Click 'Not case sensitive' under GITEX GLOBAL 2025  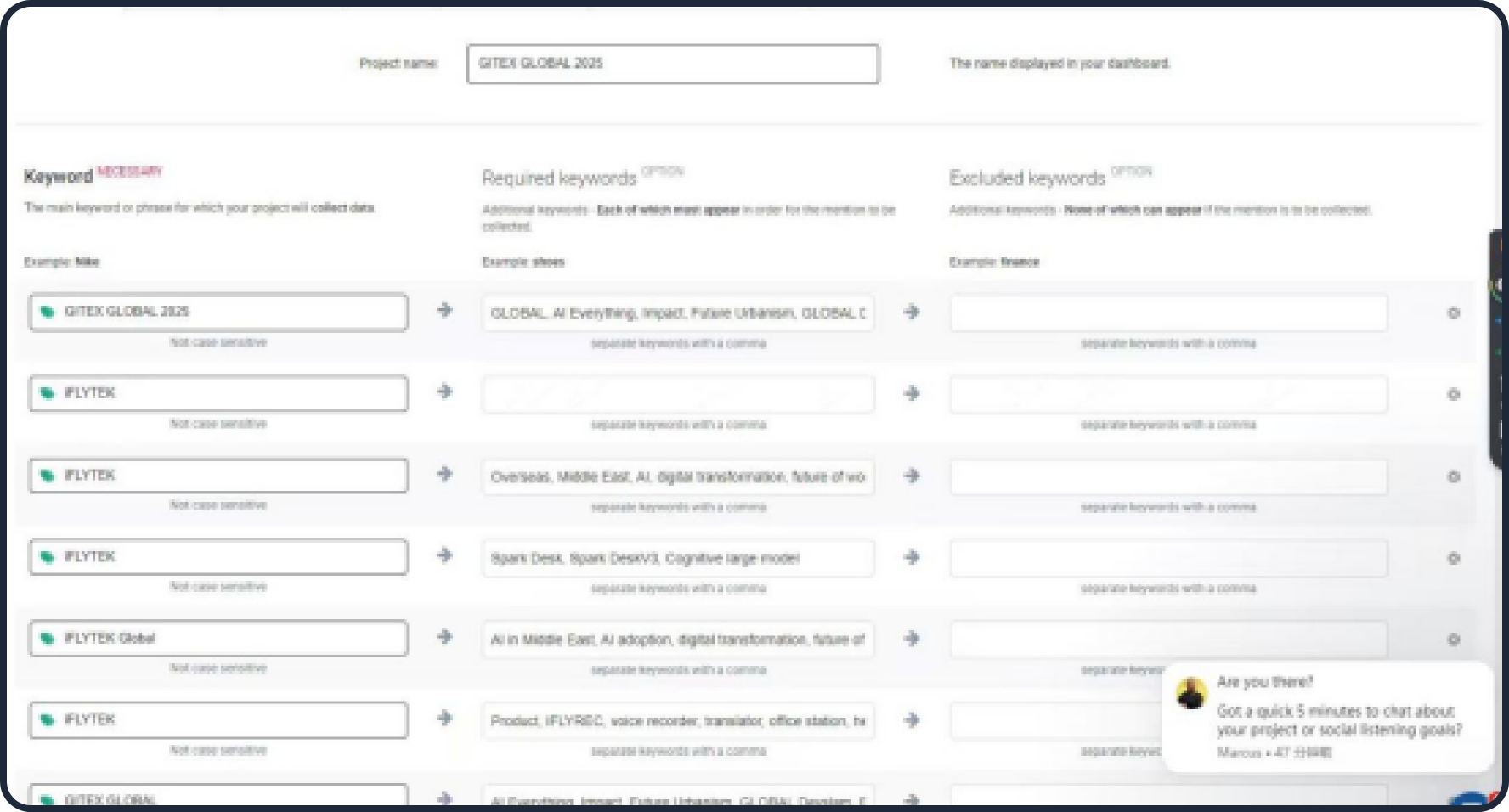pos(218,342)
